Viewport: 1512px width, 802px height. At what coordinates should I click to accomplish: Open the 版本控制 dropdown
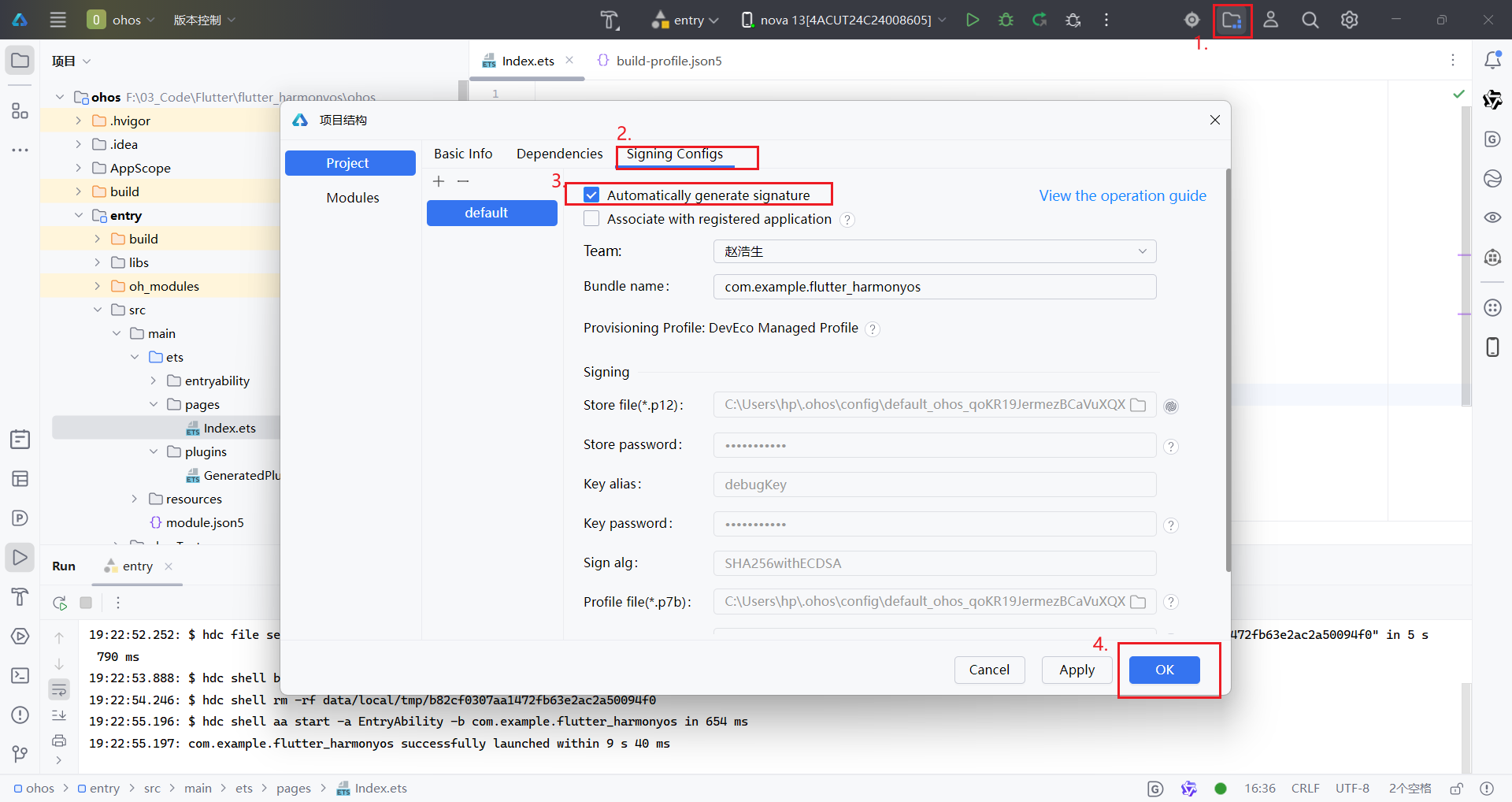[x=204, y=20]
